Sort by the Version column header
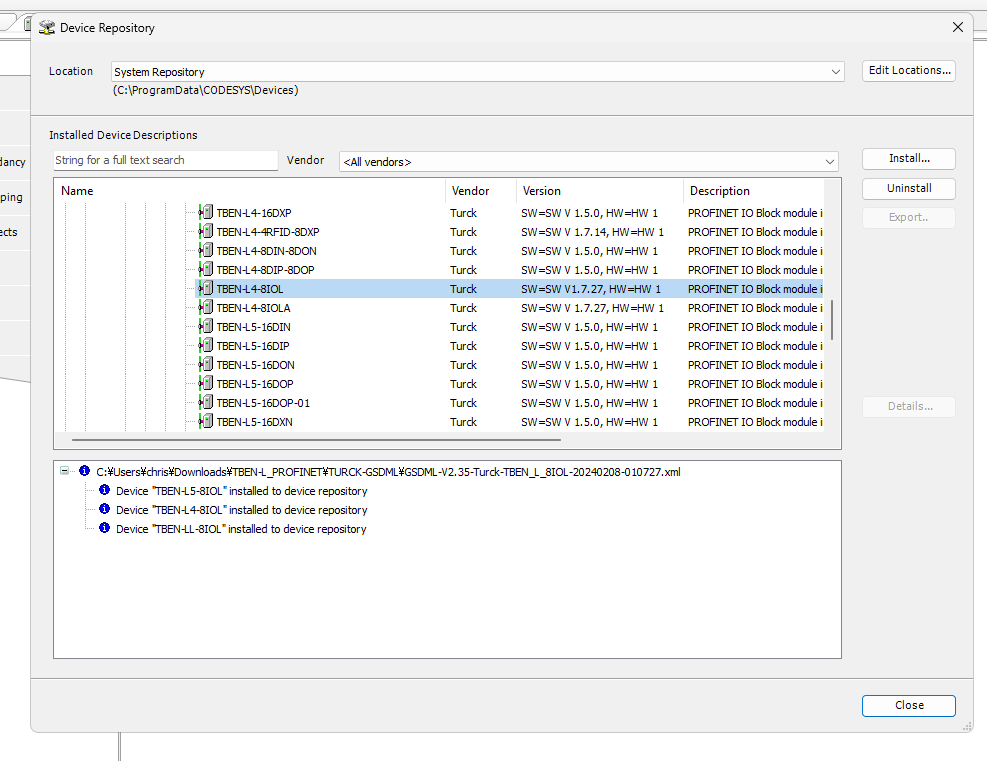987x761 pixels. click(600, 191)
